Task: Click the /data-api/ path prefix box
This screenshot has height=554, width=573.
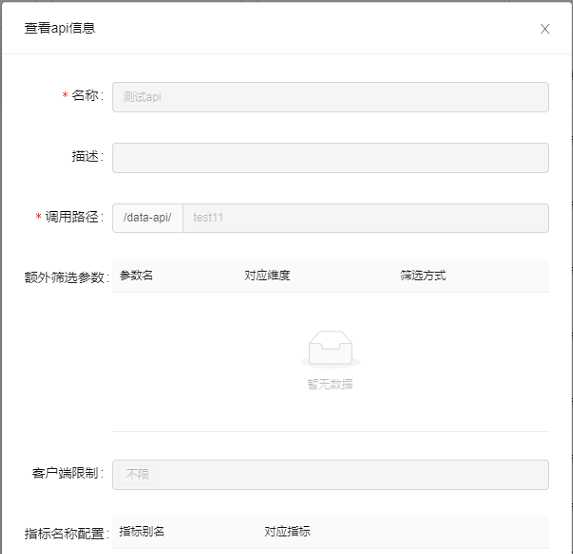Action: 148,218
